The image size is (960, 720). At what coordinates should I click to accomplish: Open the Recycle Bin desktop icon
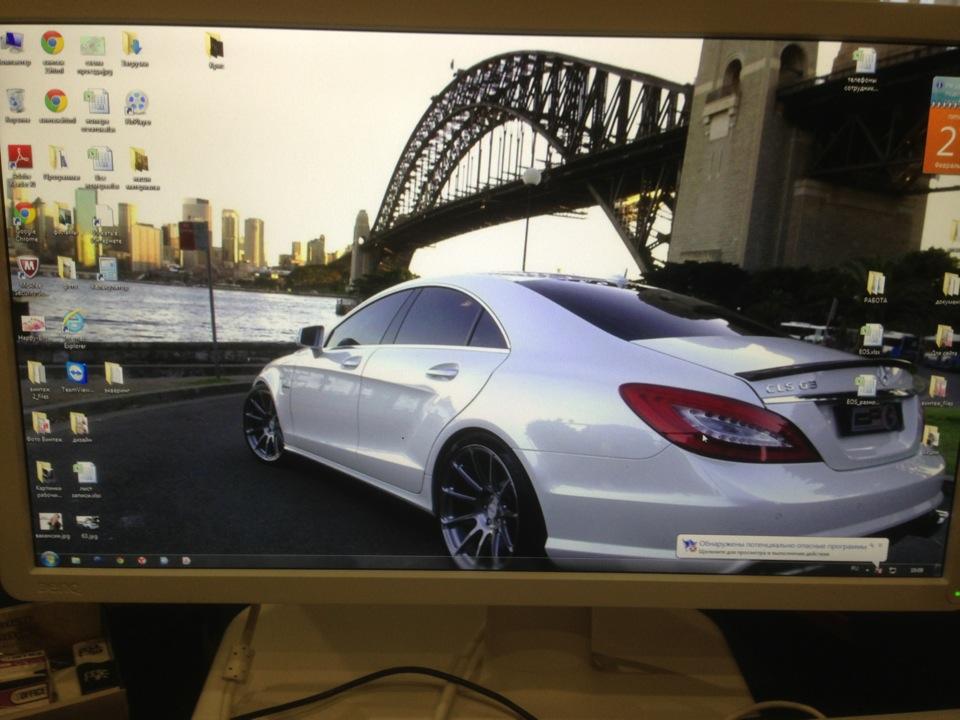point(16,101)
